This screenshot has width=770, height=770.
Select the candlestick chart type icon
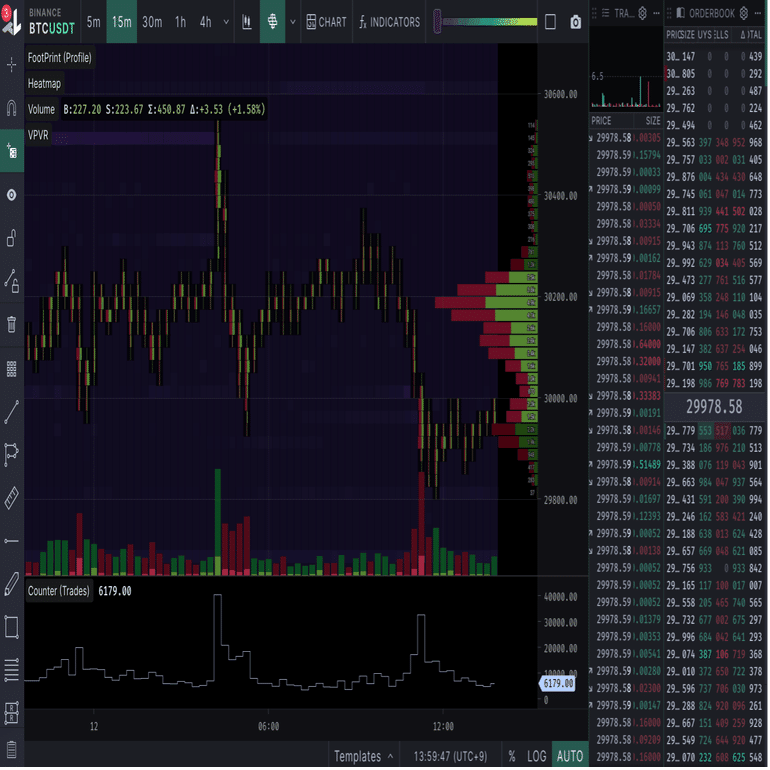(247, 22)
